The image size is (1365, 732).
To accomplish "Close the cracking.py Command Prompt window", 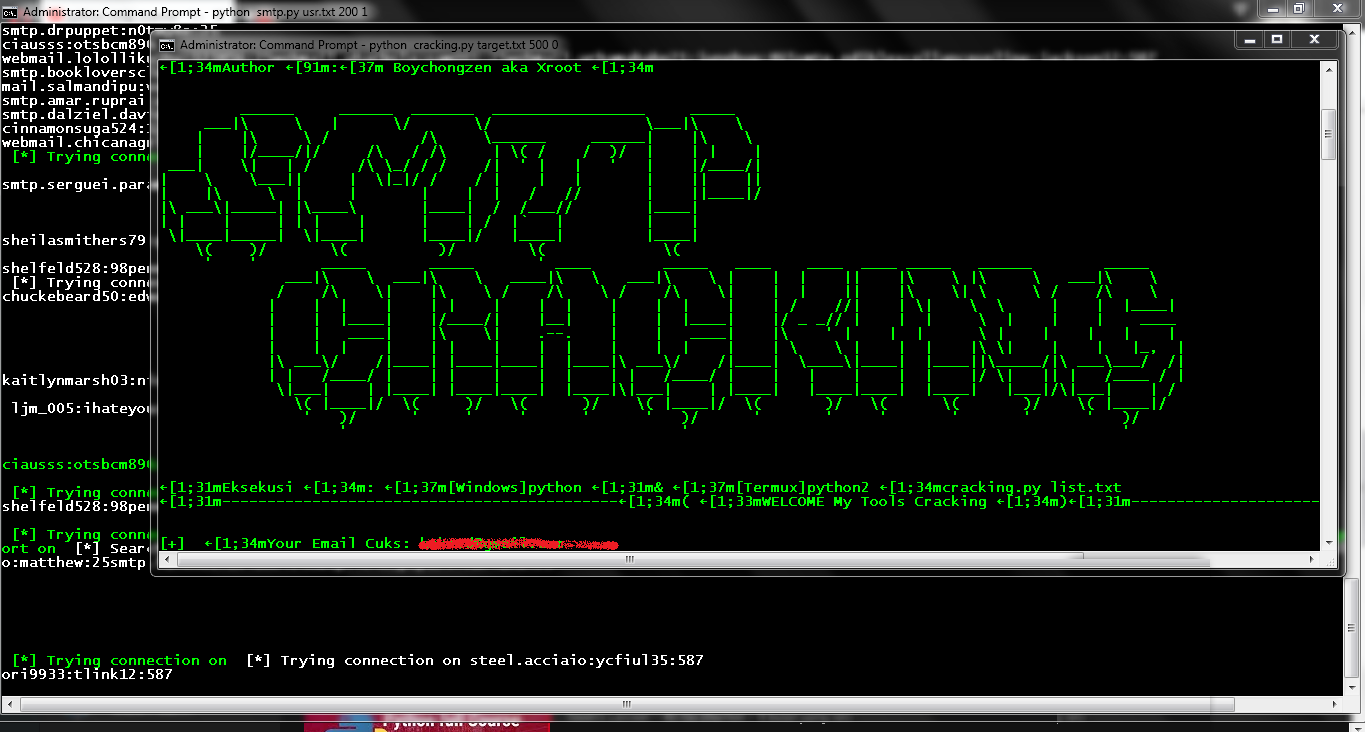I will (x=1314, y=39).
